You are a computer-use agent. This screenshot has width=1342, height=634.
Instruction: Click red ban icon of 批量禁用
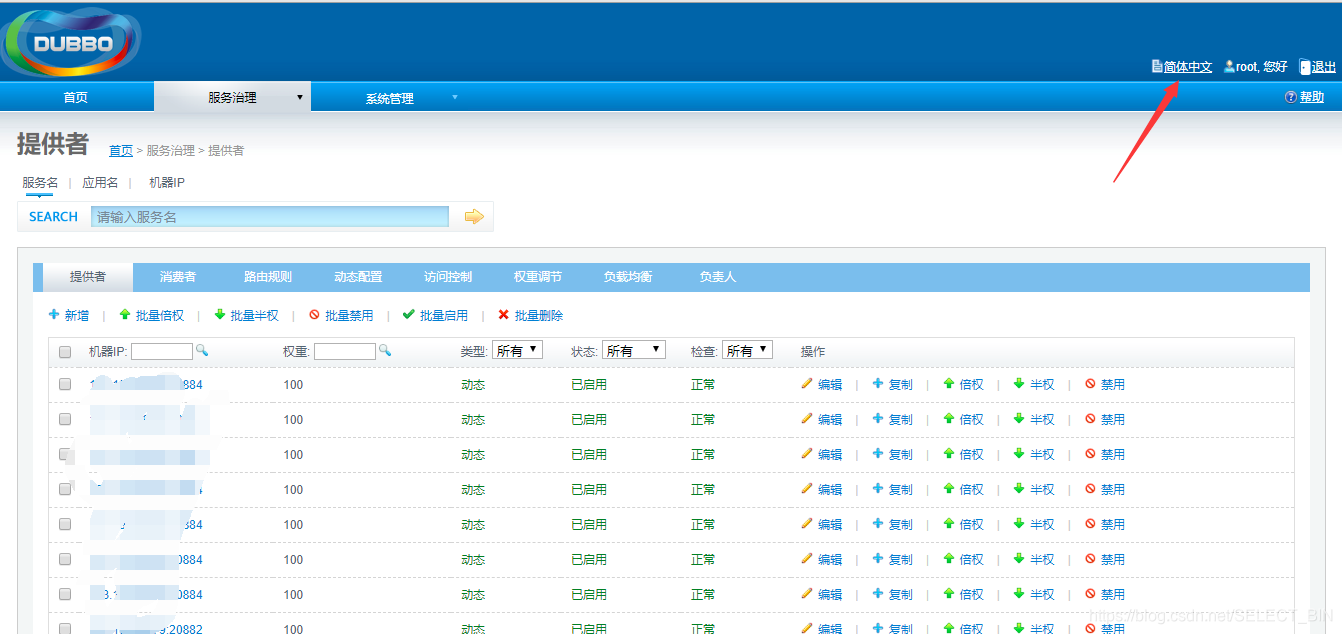pyautogui.click(x=314, y=314)
